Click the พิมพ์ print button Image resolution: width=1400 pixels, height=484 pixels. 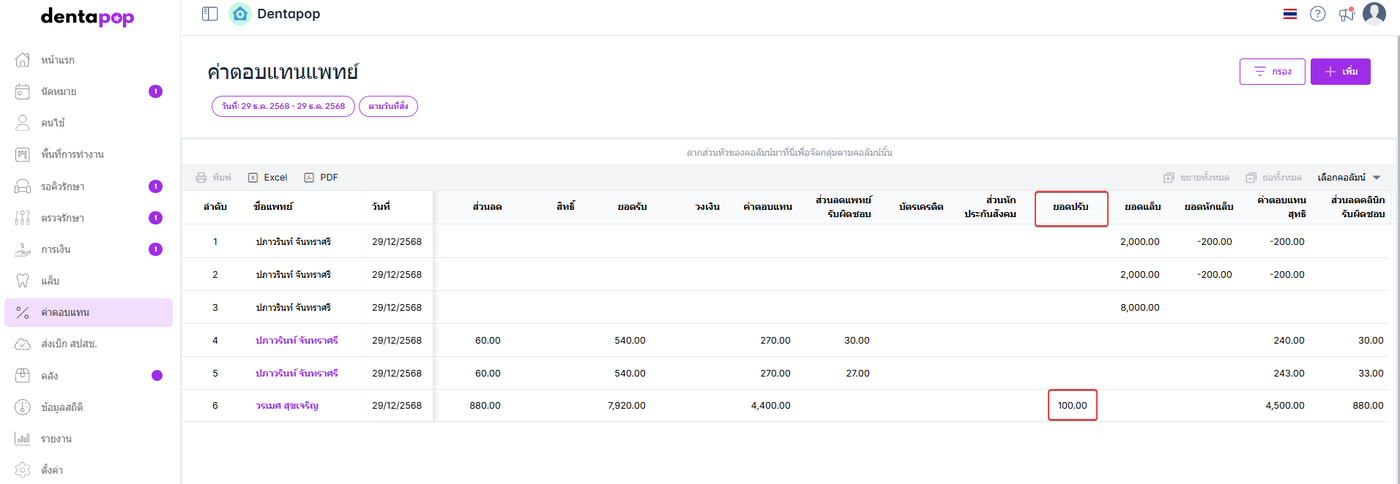tap(213, 177)
